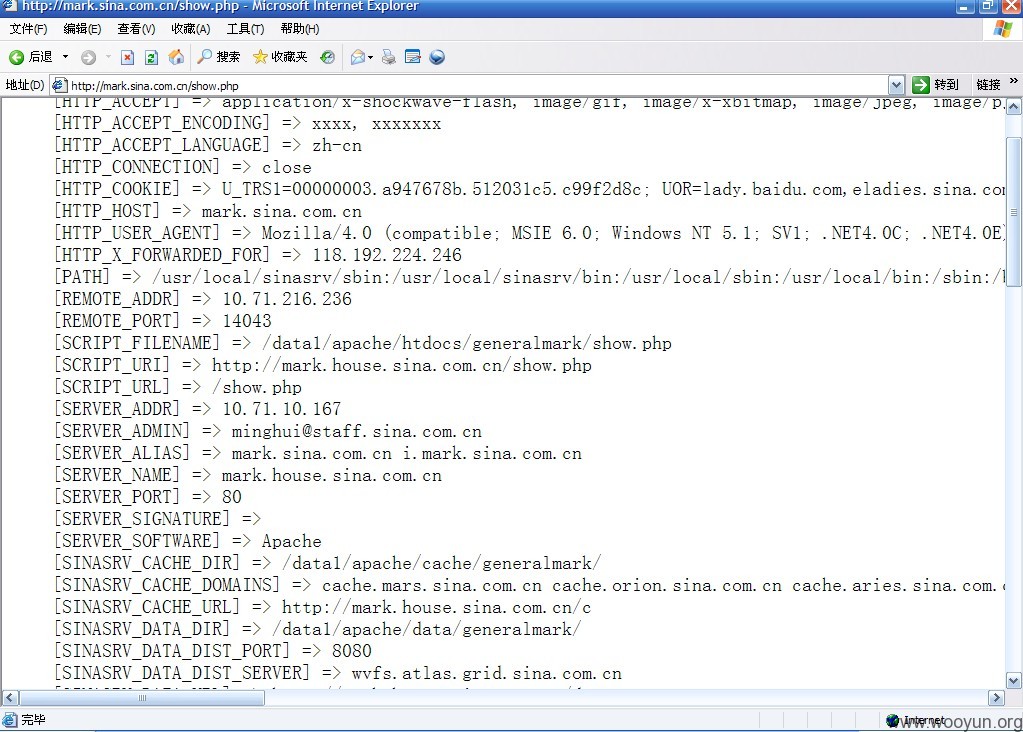Open the History clock icon
Screen dimensions: 1023x732
click(328, 57)
